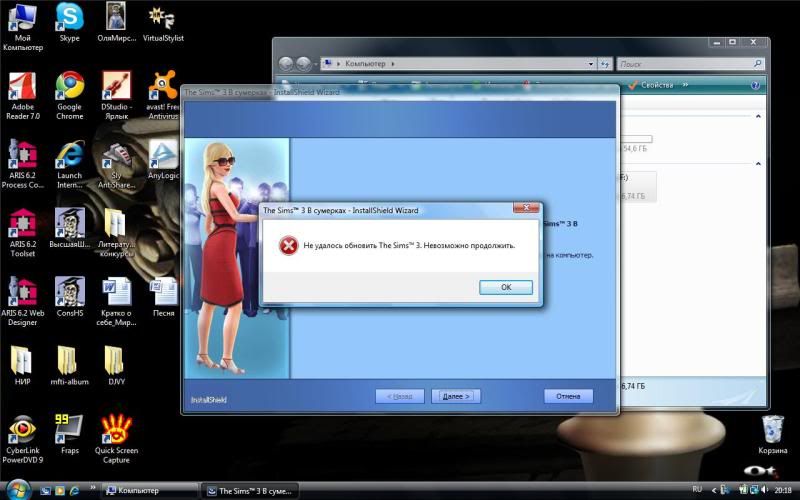This screenshot has height=500, width=800.
Task: Click the clock showing 20:18
Action: click(783, 490)
